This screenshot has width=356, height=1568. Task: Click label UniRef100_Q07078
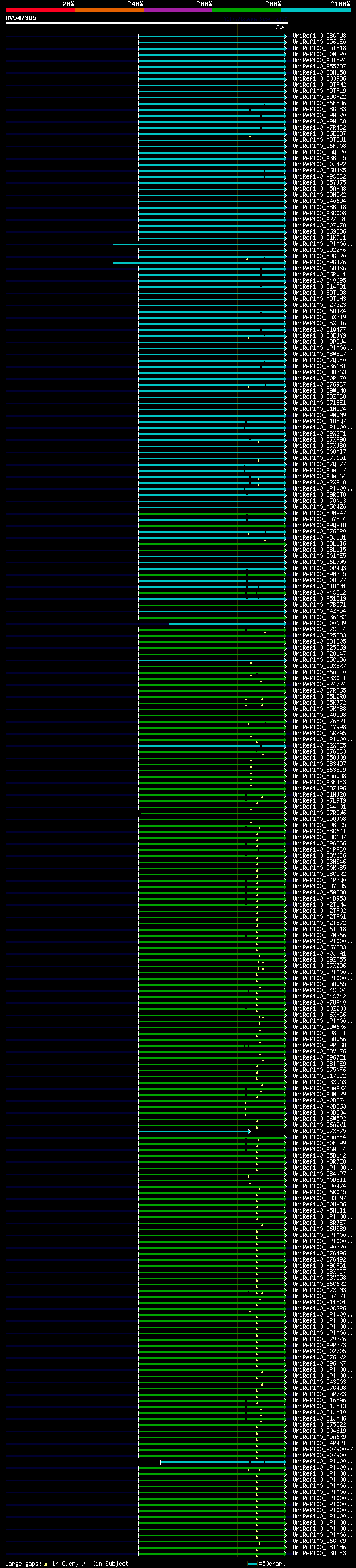click(319, 225)
